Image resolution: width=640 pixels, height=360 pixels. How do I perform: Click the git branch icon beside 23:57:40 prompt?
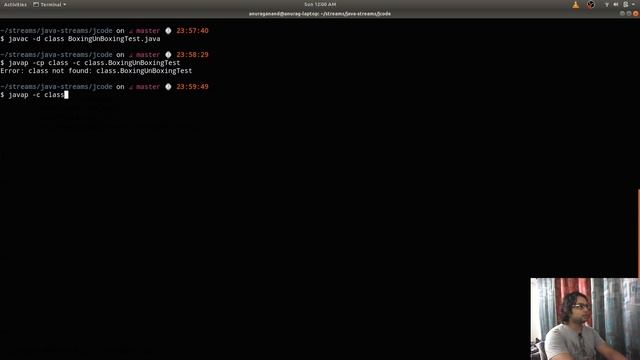[x=131, y=31]
